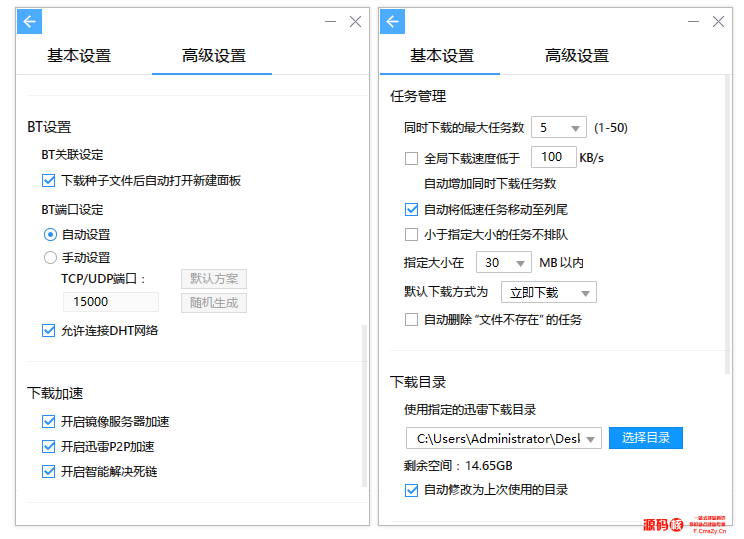Enable 自动删除"文件不存在"的任务 checkbox

(x=411, y=320)
